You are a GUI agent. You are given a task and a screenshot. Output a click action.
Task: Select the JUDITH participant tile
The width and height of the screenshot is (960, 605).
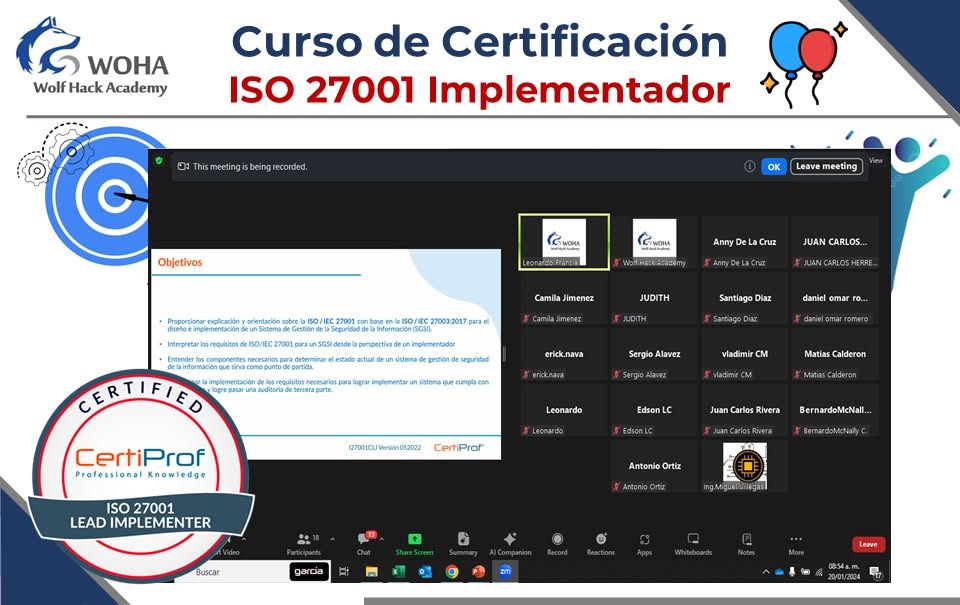(654, 299)
